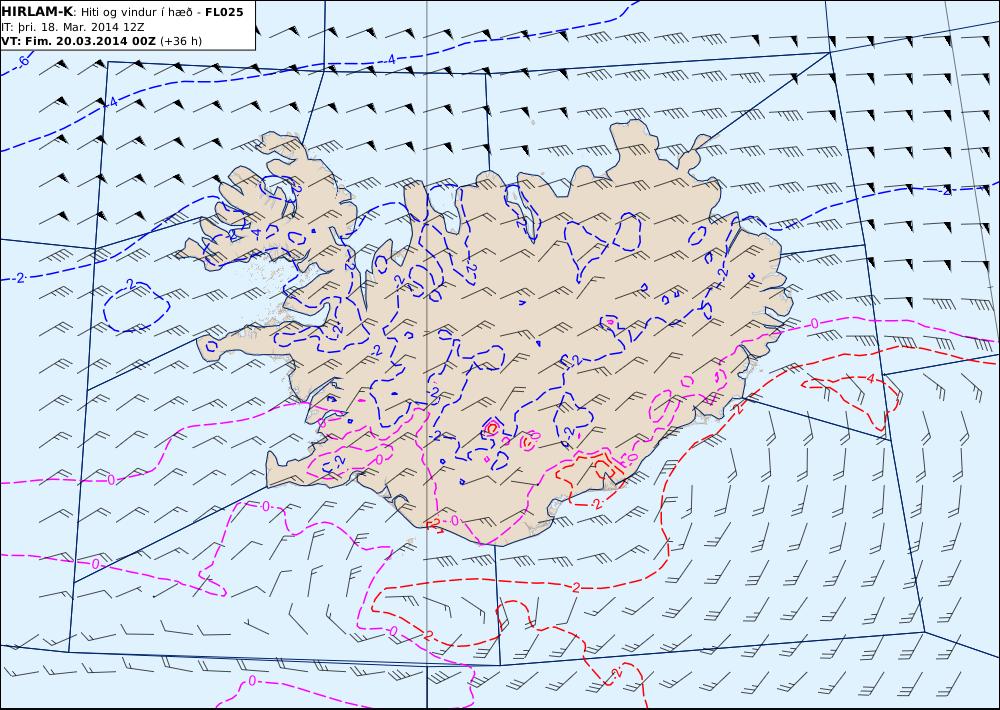Click the FL025 flight level label

(x=224, y=12)
